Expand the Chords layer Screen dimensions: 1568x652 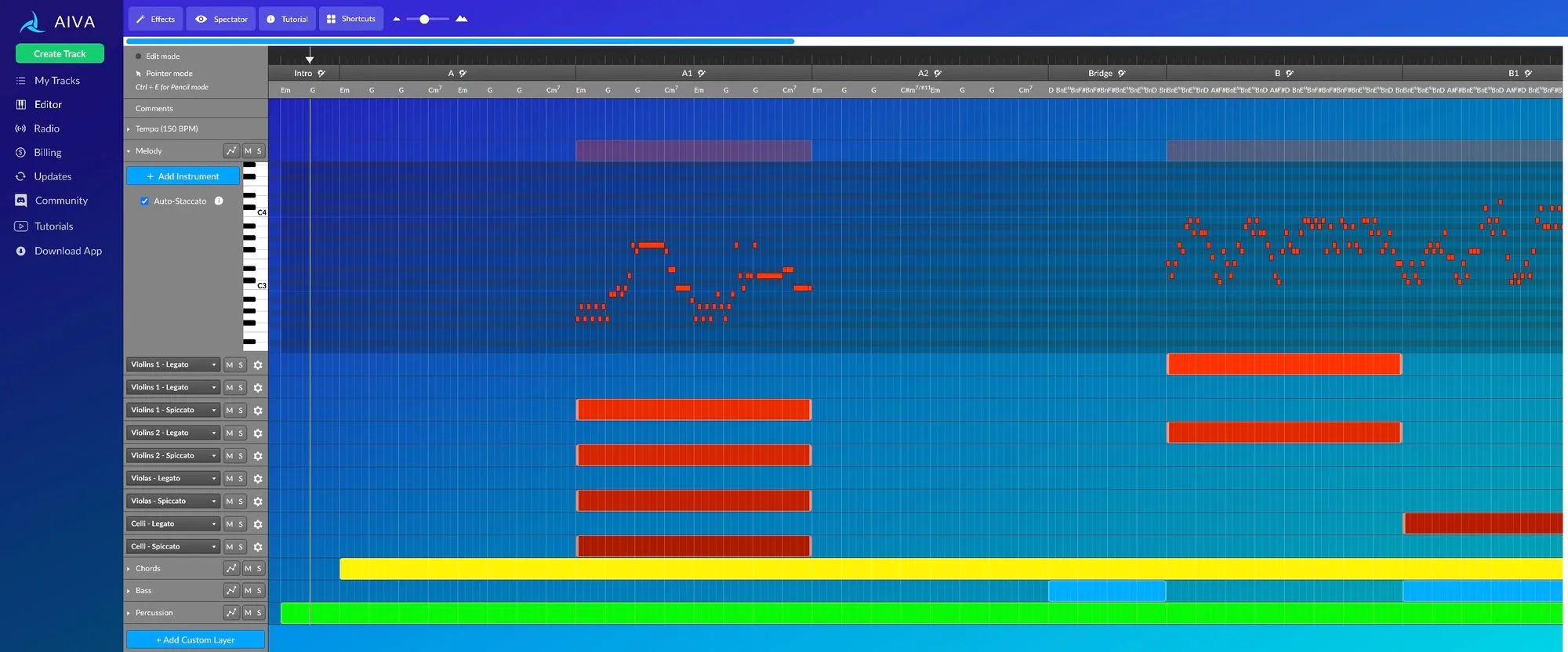[129, 568]
